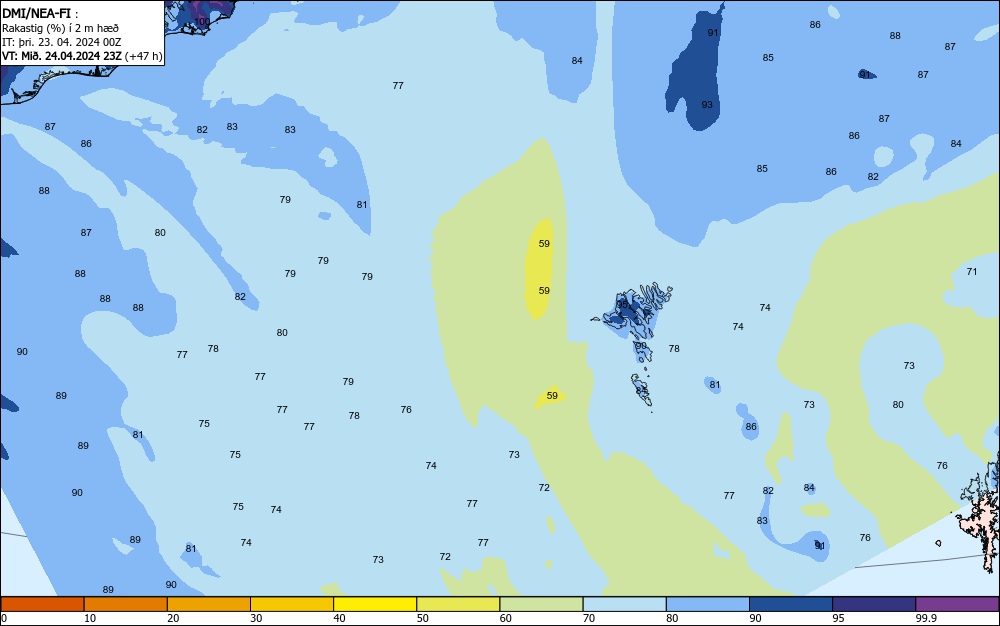Click the legend tick label "99.9"

pos(926,618)
